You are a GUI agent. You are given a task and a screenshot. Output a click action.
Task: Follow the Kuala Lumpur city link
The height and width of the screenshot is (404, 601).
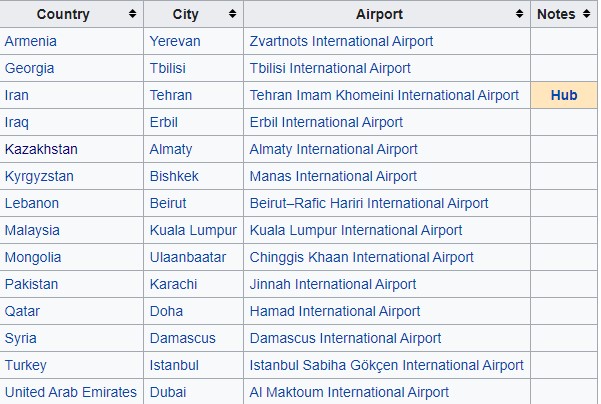pyautogui.click(x=193, y=230)
